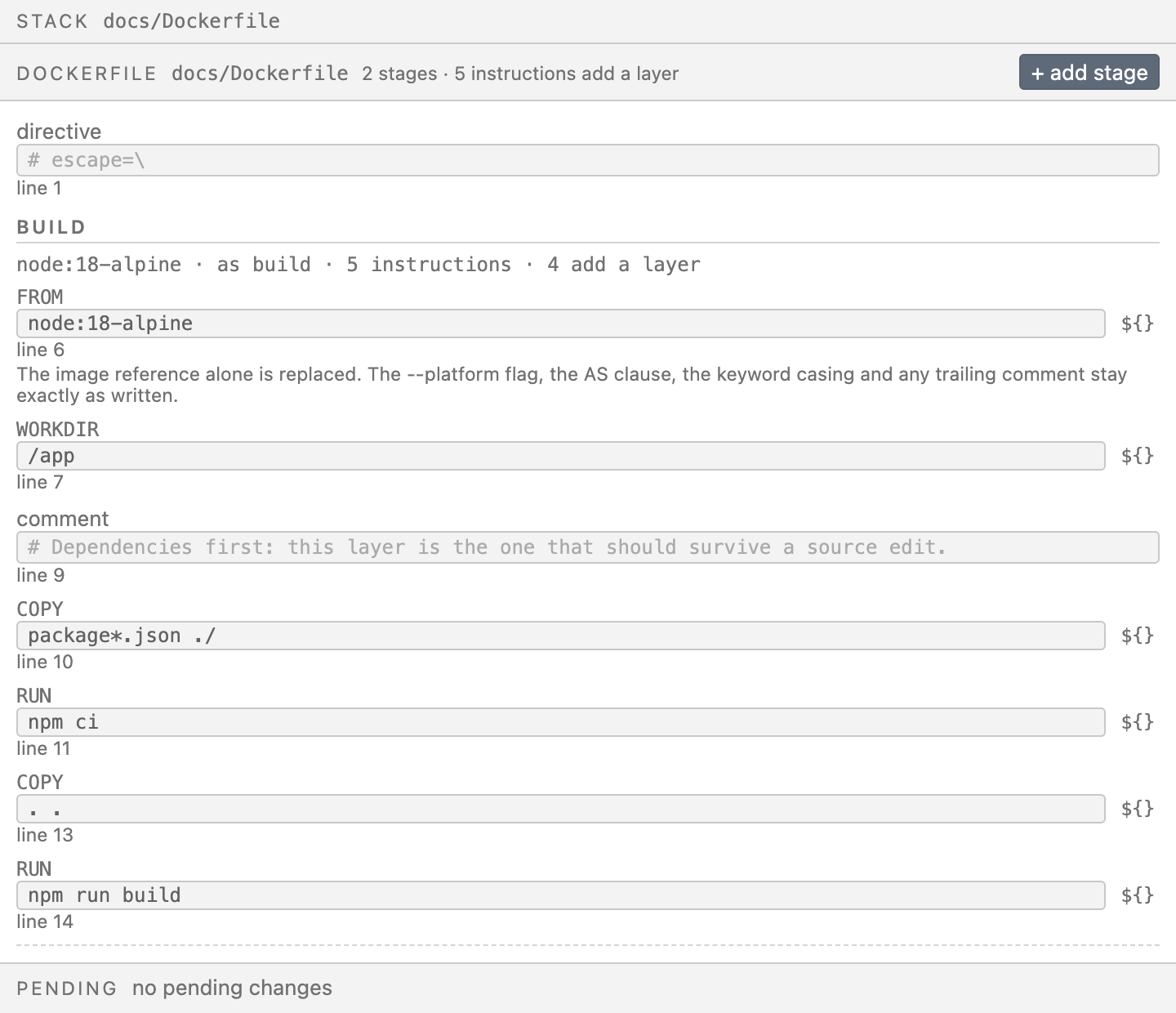The image size is (1176, 1013).
Task: Click 'no pending changes' status text
Action: pyautogui.click(x=232, y=988)
